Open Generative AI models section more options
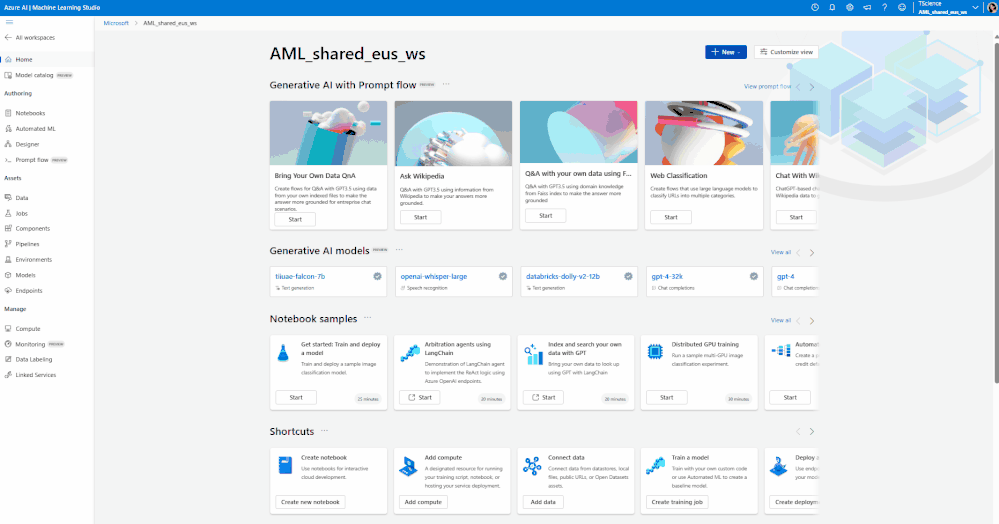Image resolution: width=999 pixels, height=524 pixels. [x=399, y=250]
